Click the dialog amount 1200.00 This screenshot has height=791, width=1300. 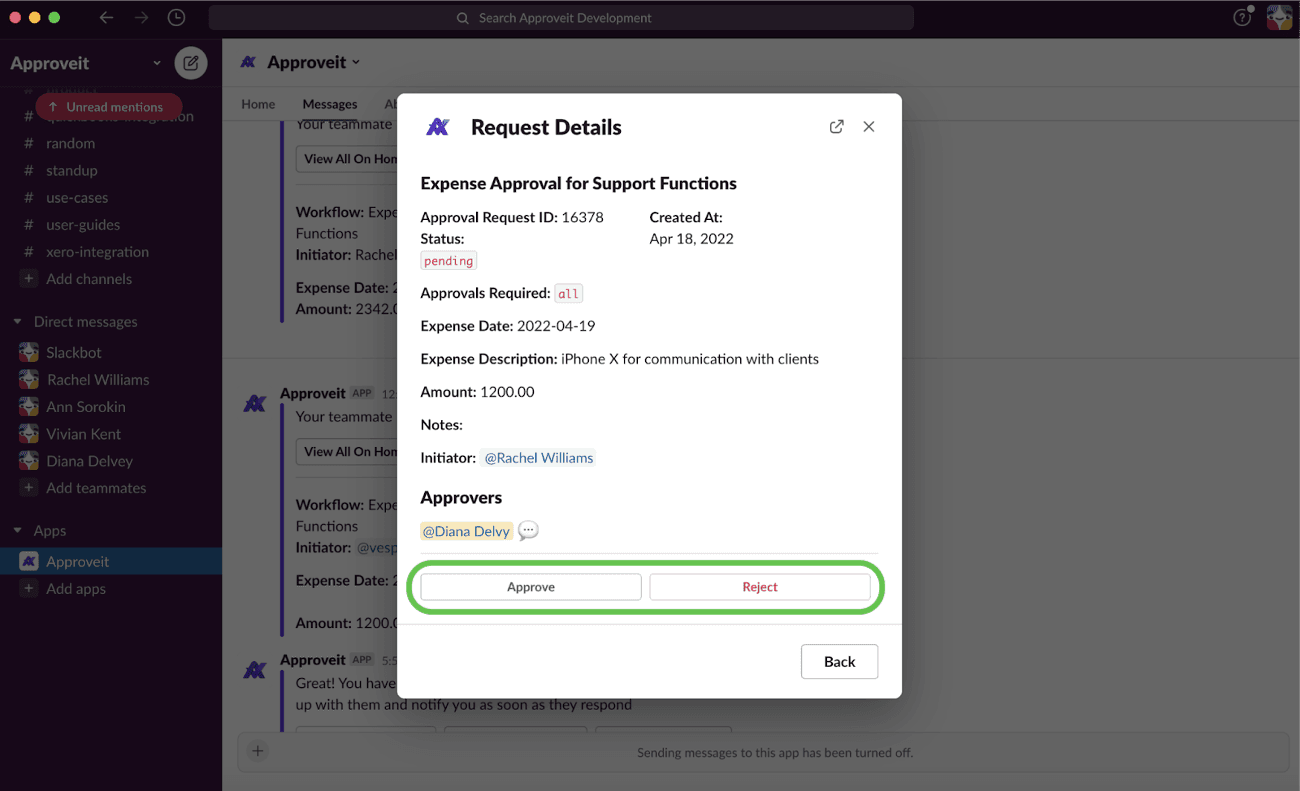(507, 392)
